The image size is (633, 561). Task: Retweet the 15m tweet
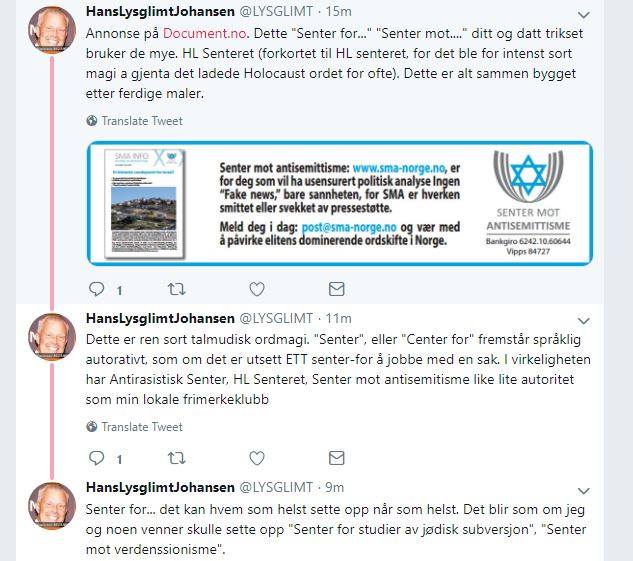pos(176,289)
